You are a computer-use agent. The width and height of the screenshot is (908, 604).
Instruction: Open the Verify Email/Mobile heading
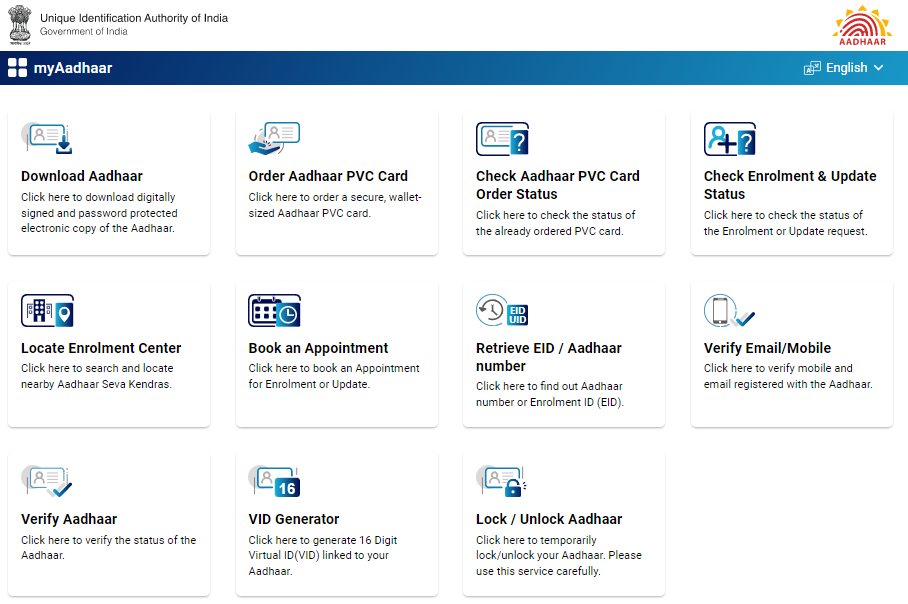click(767, 348)
